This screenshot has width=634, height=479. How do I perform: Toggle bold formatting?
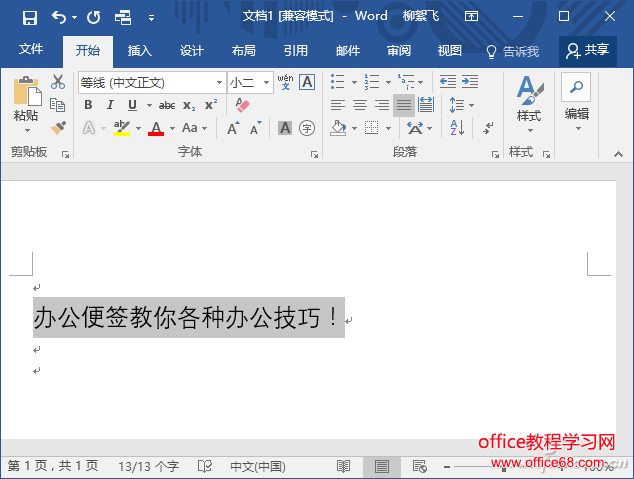pos(88,105)
